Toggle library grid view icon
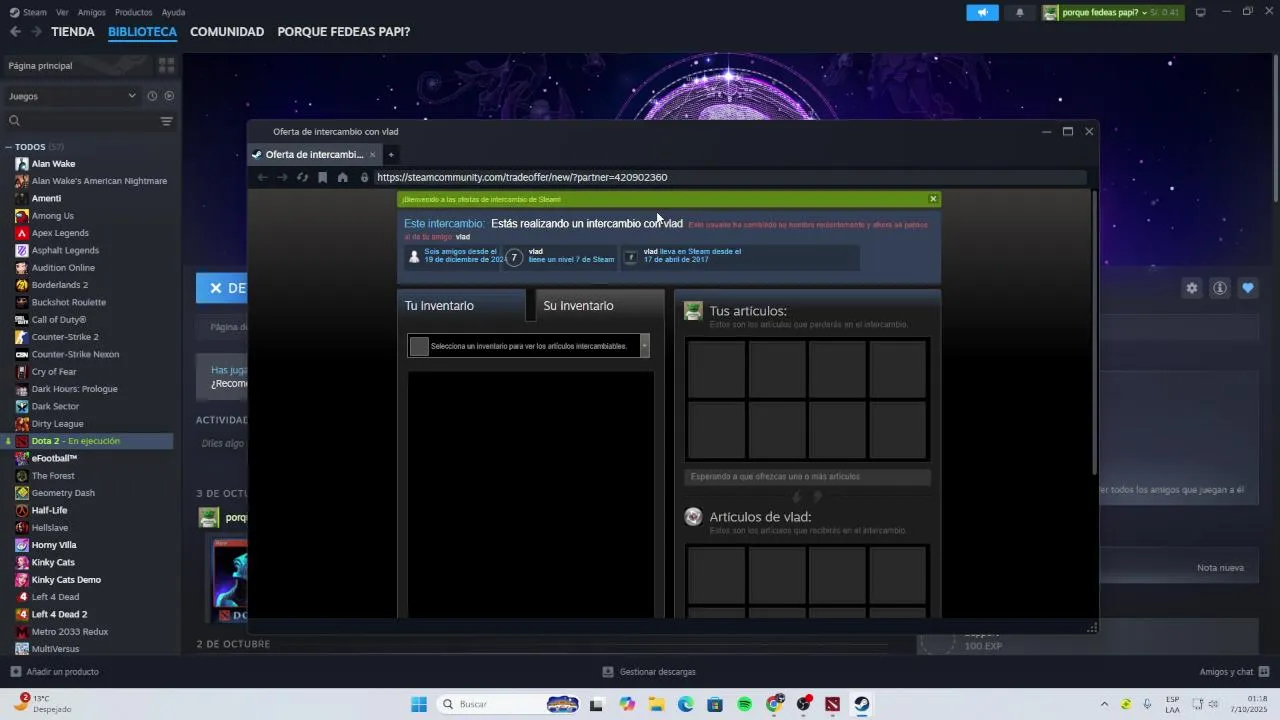Viewport: 1280px width, 720px height. [x=166, y=65]
